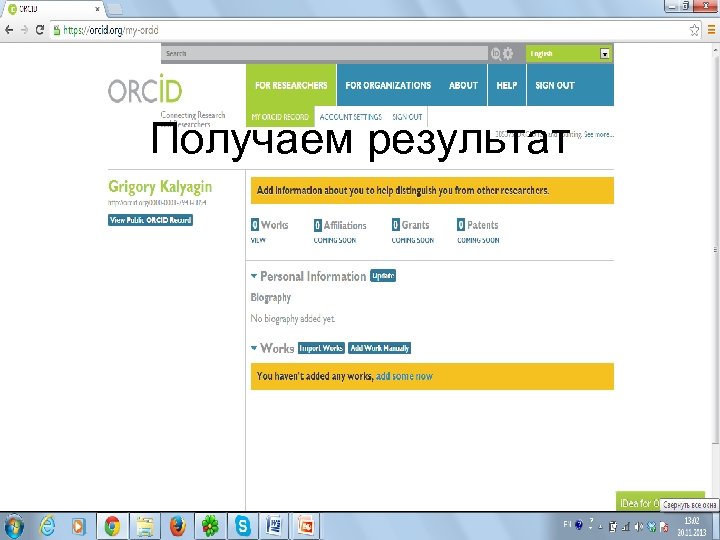Click the Add Work Manually button
The width and height of the screenshot is (720, 540).
[379, 348]
